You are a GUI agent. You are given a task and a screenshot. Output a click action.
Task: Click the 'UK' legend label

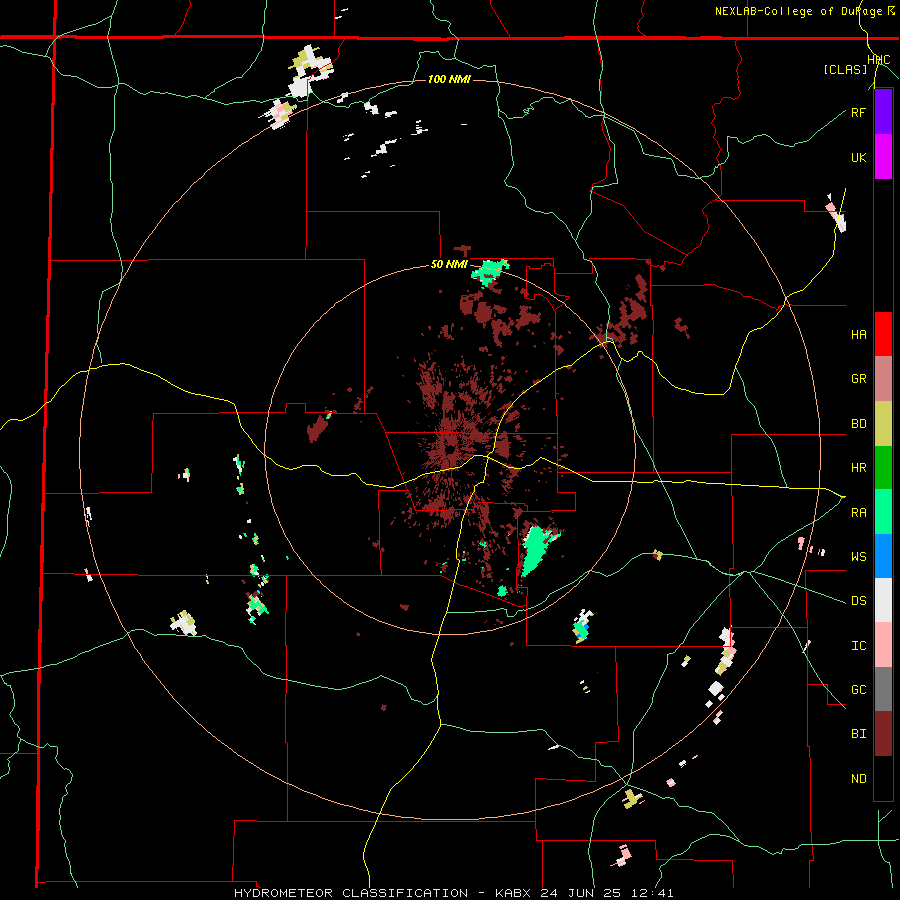[x=858, y=157]
